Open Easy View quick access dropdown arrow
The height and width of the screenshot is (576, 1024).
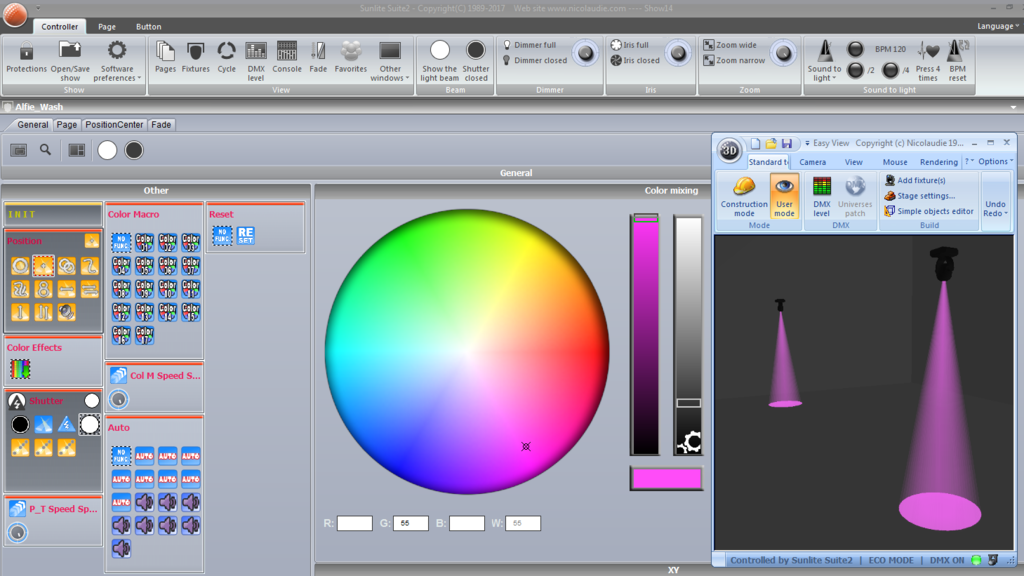coord(807,143)
